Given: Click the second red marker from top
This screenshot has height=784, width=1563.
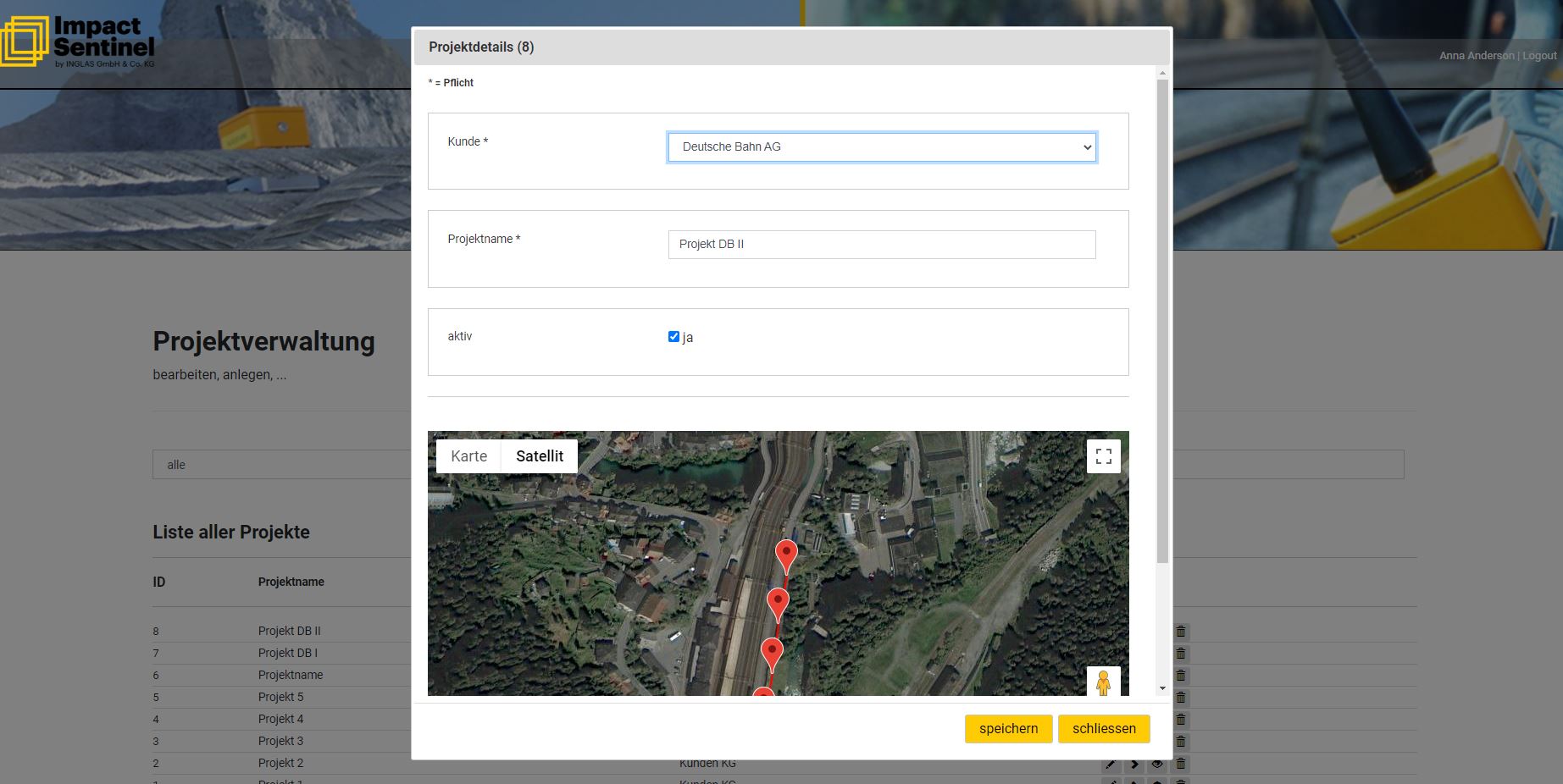Looking at the screenshot, I should pyautogui.click(x=777, y=603).
